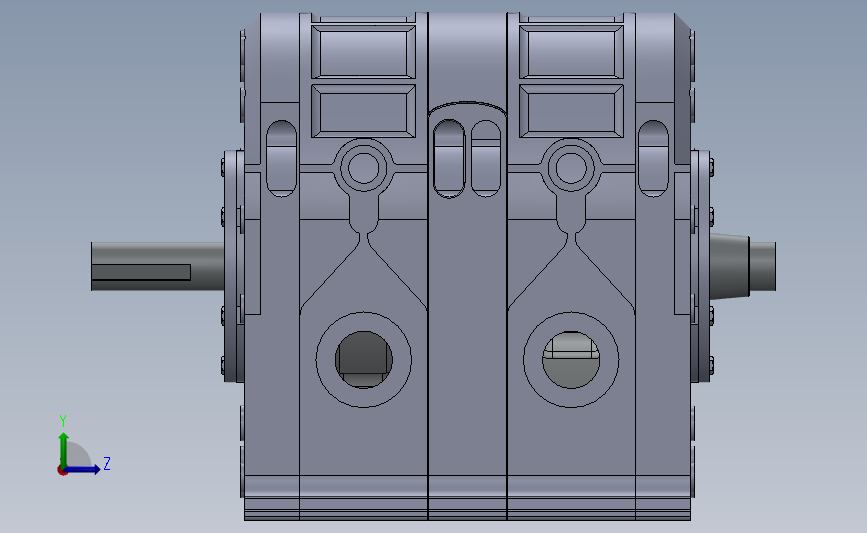This screenshot has width=867, height=533.
Task: Click the green Y axis arrow of the triad
Action: coord(64,450)
